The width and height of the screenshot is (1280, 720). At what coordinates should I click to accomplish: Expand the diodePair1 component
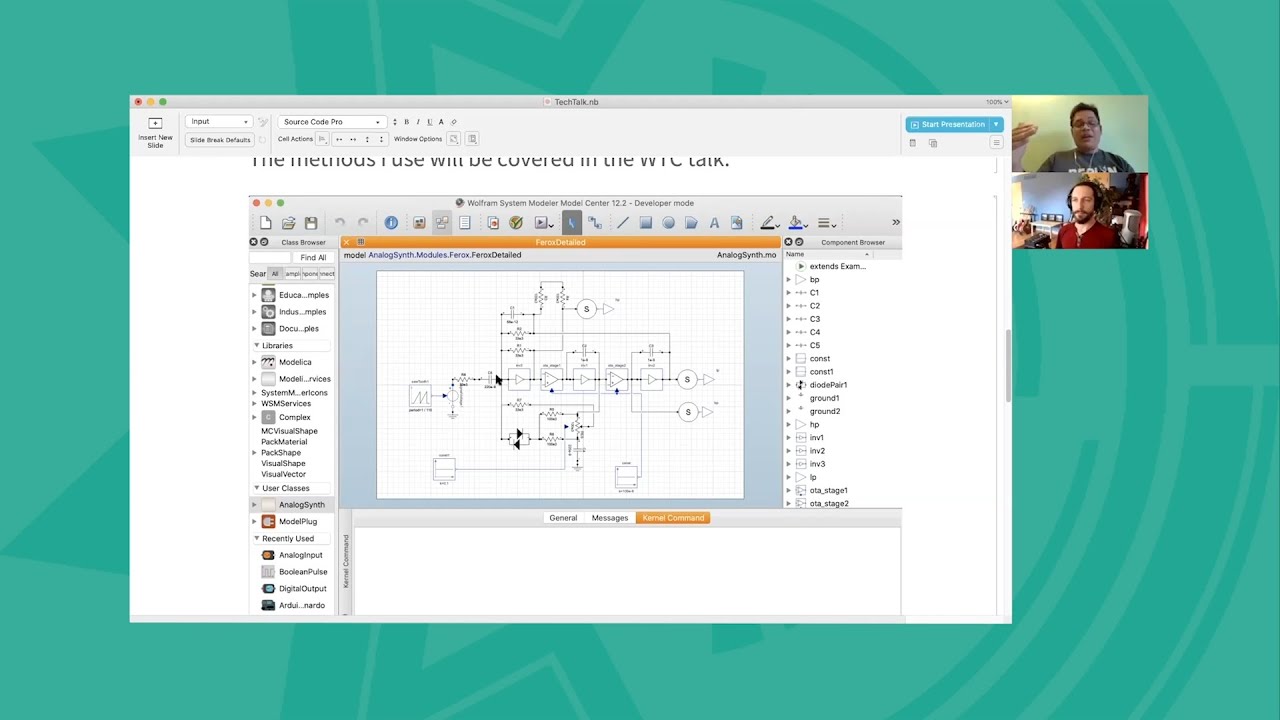coord(789,385)
